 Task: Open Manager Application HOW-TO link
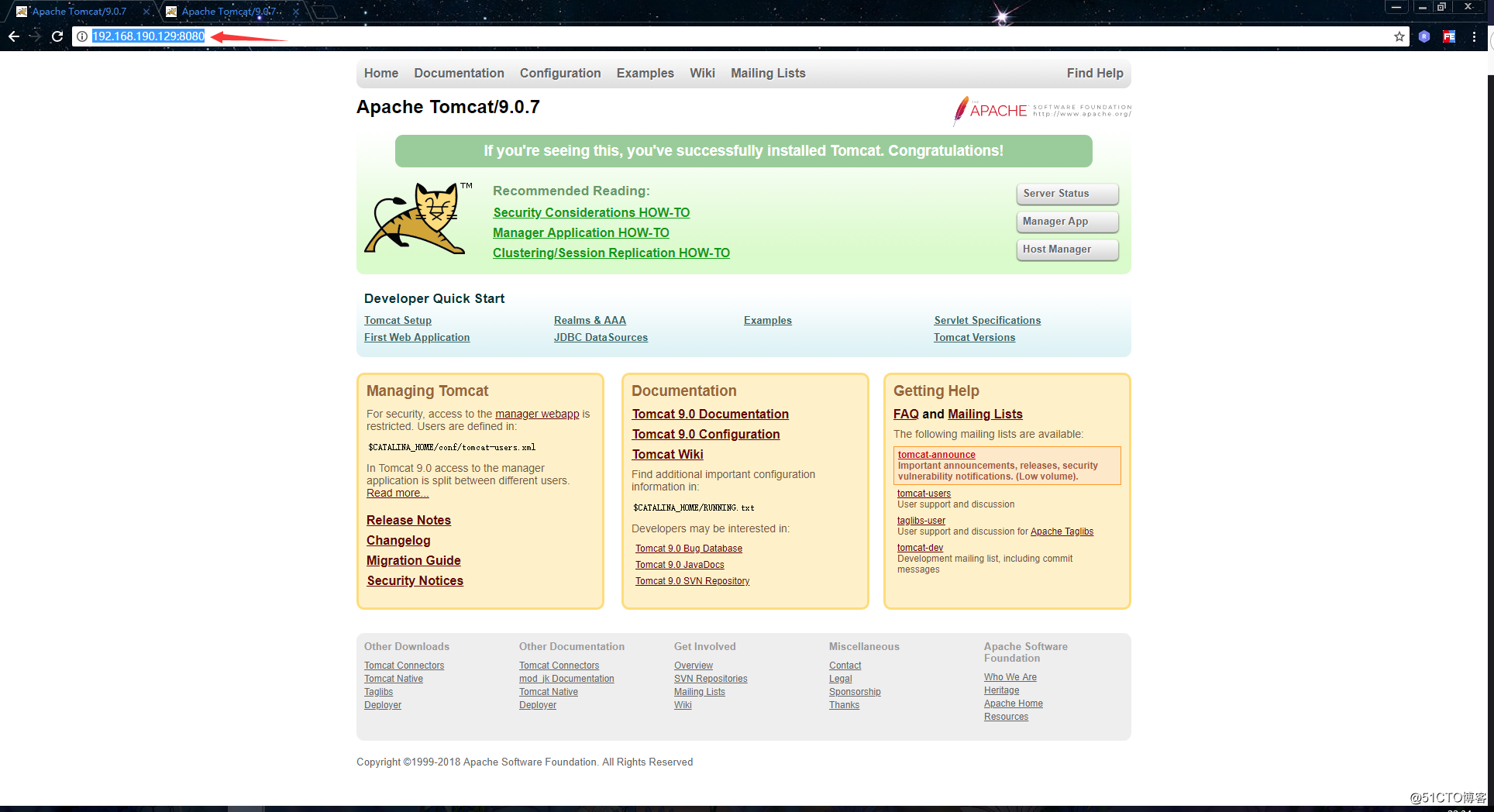point(581,232)
